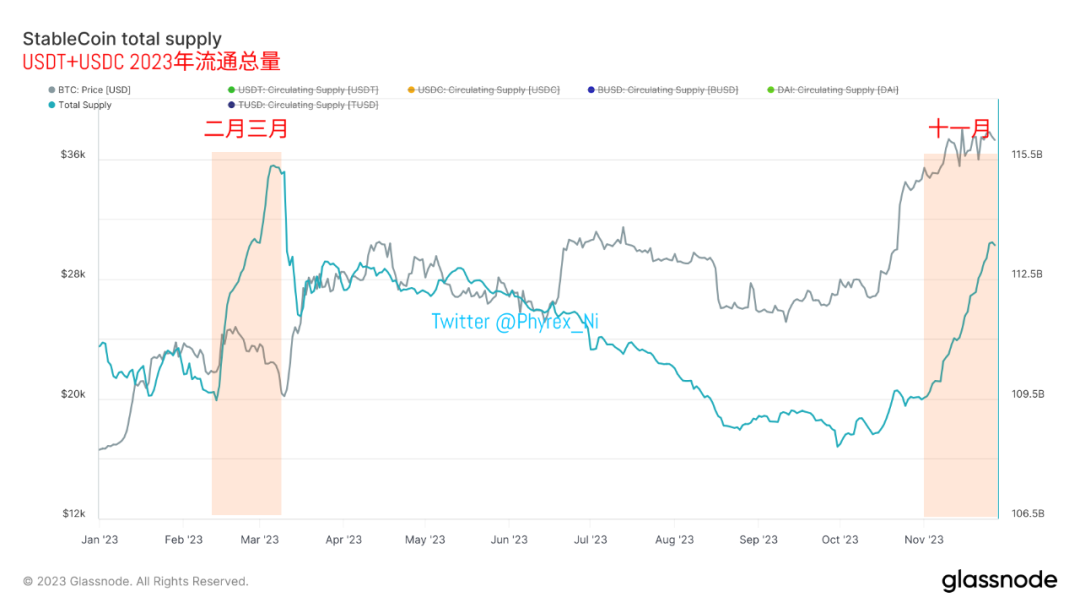
Task: Click the Mar '23 axis label
Action: click(x=260, y=540)
